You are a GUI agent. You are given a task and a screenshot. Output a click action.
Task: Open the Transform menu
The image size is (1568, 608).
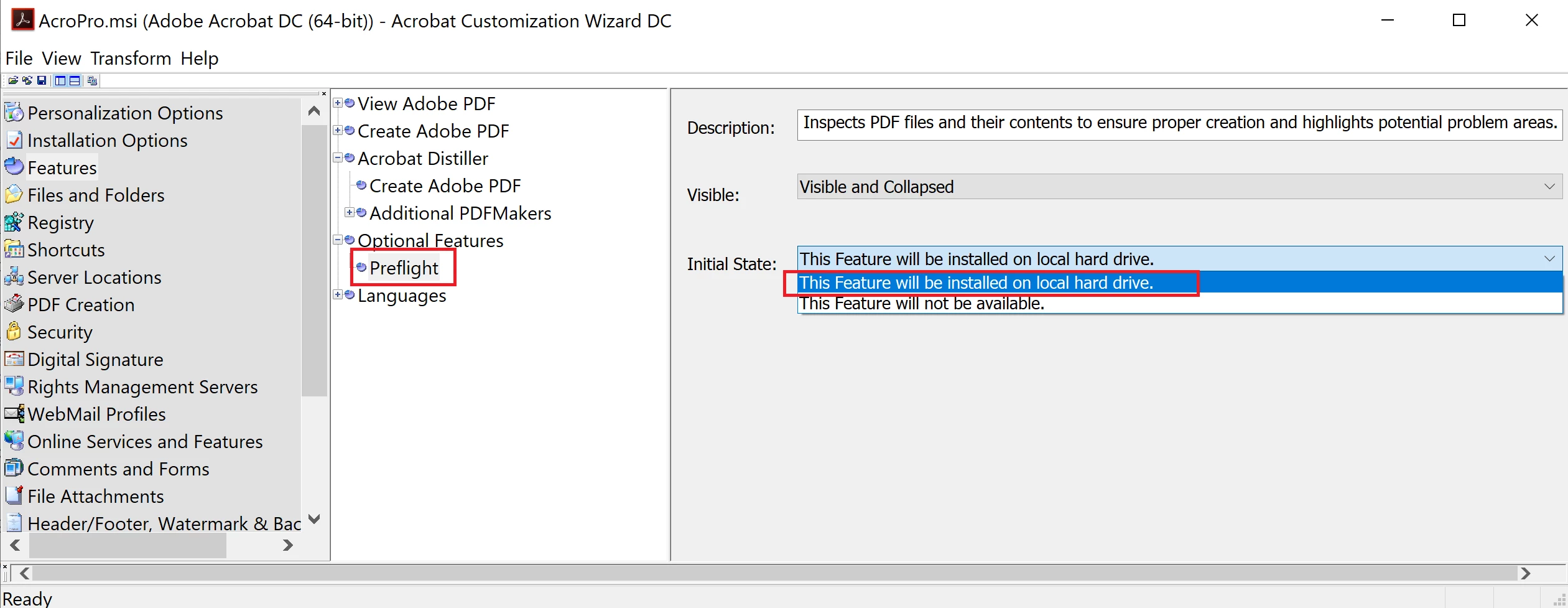pyautogui.click(x=131, y=58)
